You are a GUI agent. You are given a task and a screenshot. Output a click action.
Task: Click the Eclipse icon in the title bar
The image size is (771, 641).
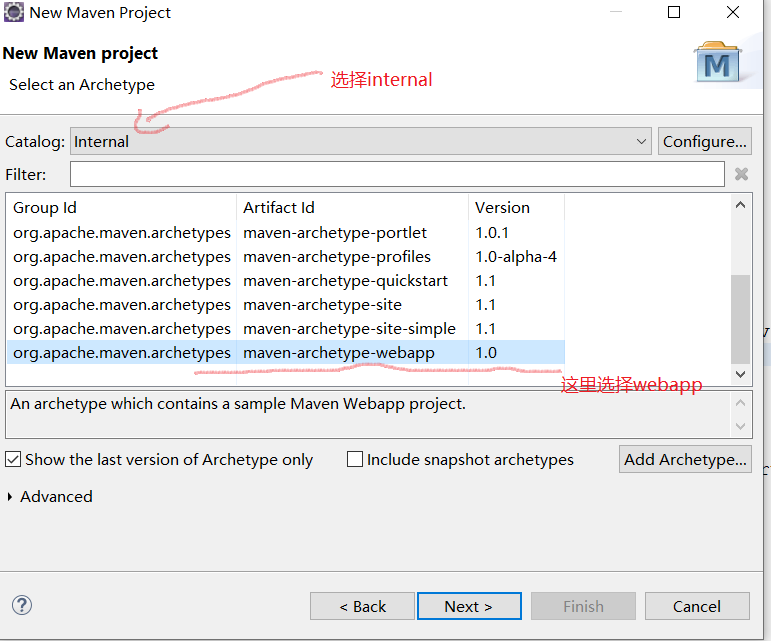(13, 12)
